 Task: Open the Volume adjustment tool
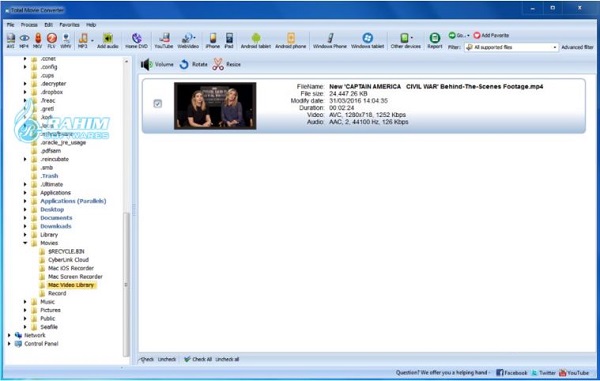(157, 64)
